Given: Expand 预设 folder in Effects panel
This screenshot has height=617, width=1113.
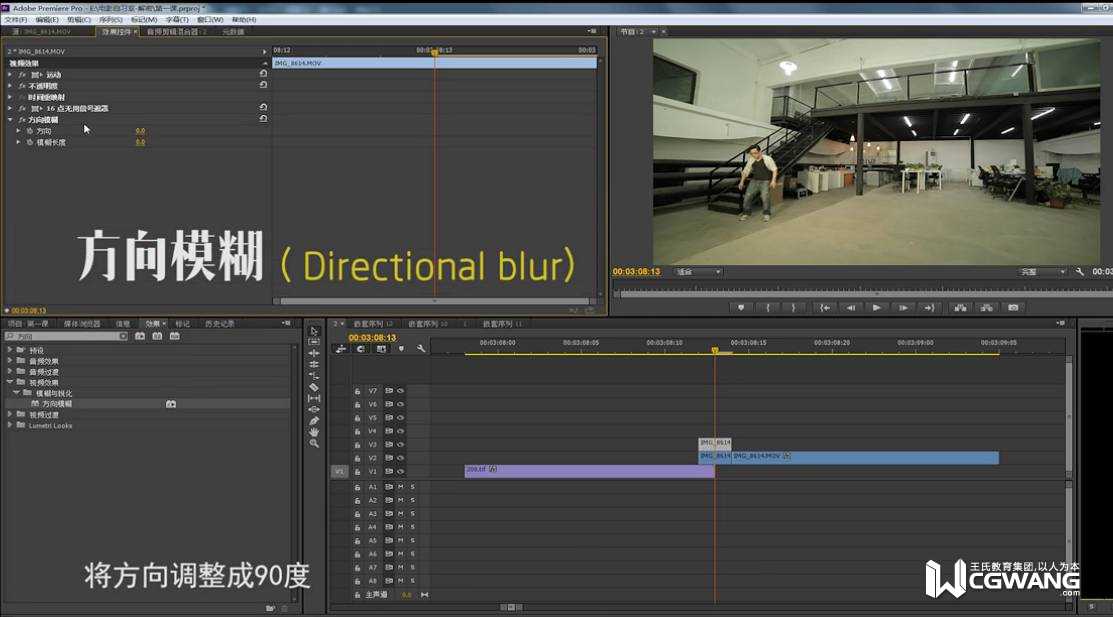Looking at the screenshot, I should 10,350.
